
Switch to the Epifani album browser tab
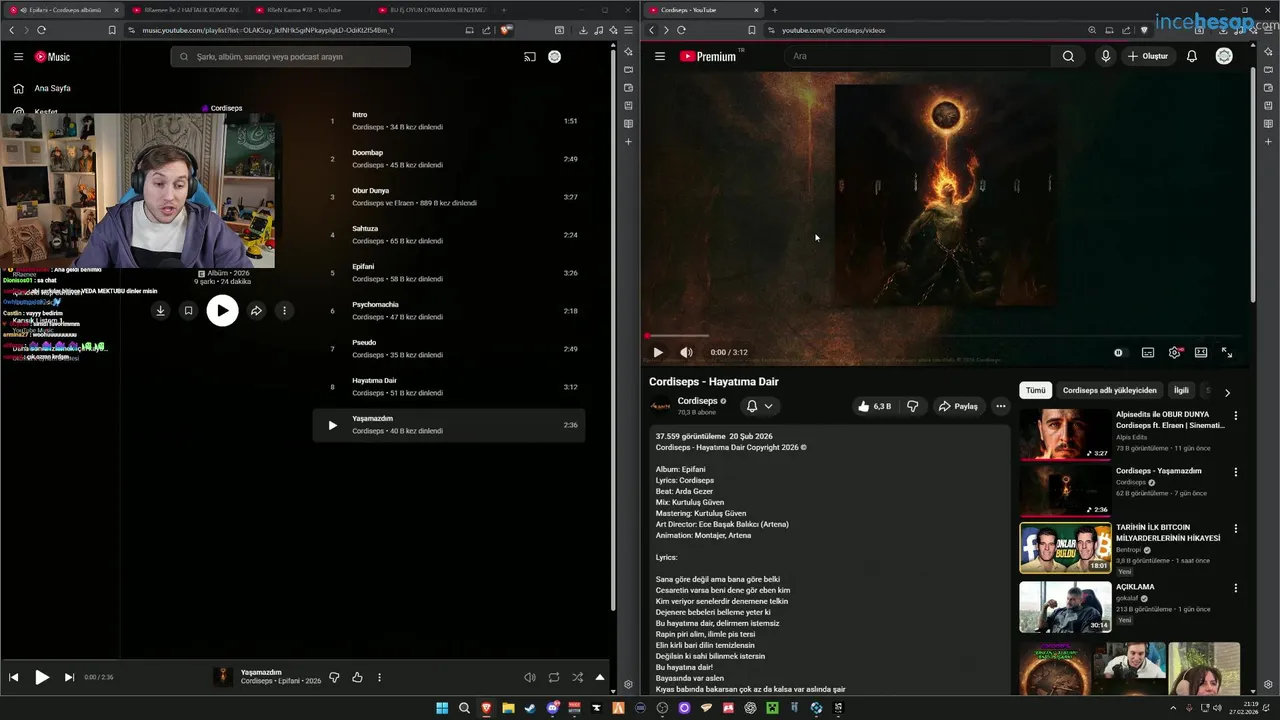(x=65, y=10)
